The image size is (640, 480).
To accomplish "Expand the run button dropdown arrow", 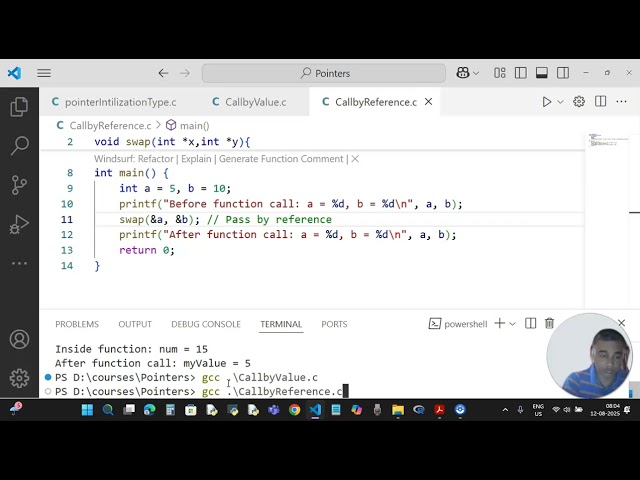I will coord(560,102).
